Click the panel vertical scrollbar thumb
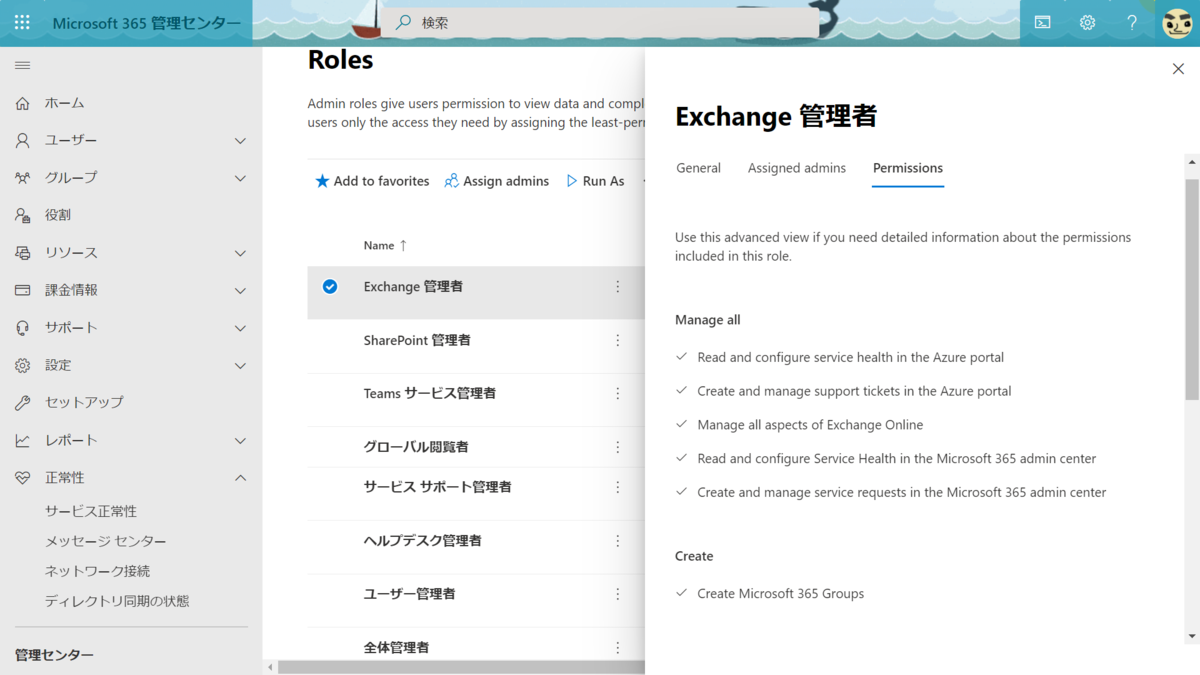The width and height of the screenshot is (1200, 675). 1192,290
